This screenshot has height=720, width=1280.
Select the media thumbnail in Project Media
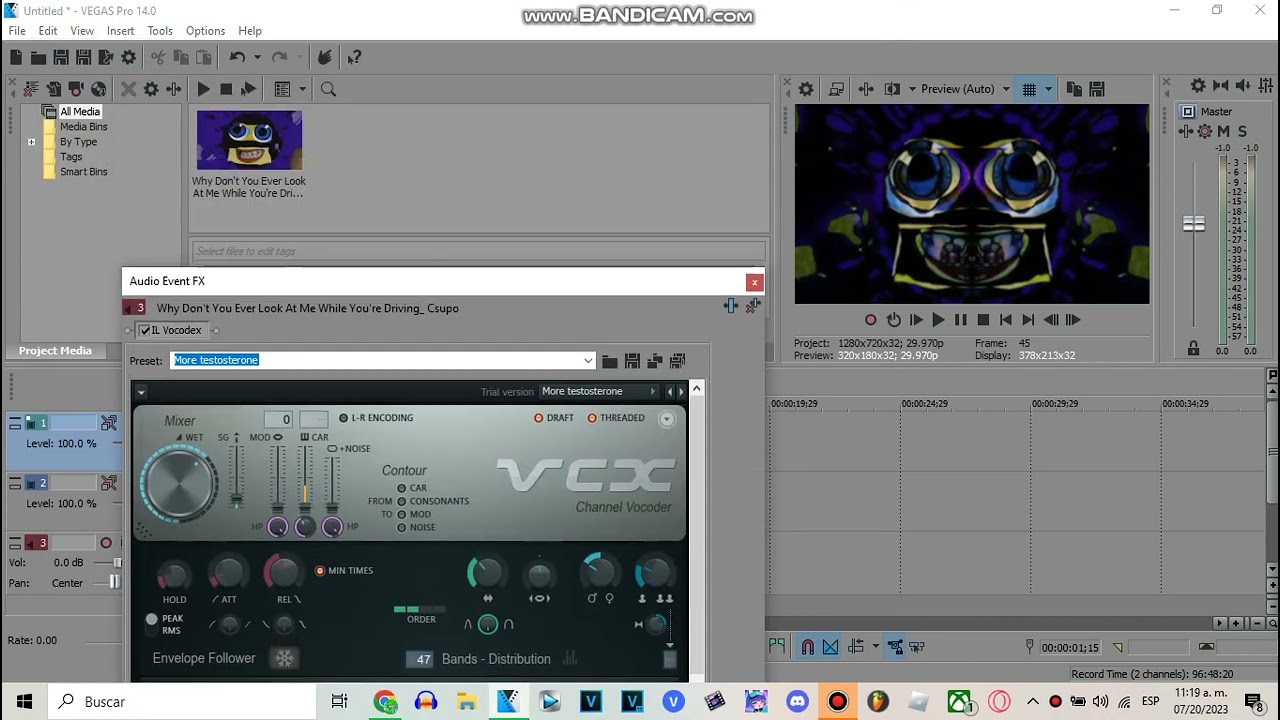click(x=249, y=140)
